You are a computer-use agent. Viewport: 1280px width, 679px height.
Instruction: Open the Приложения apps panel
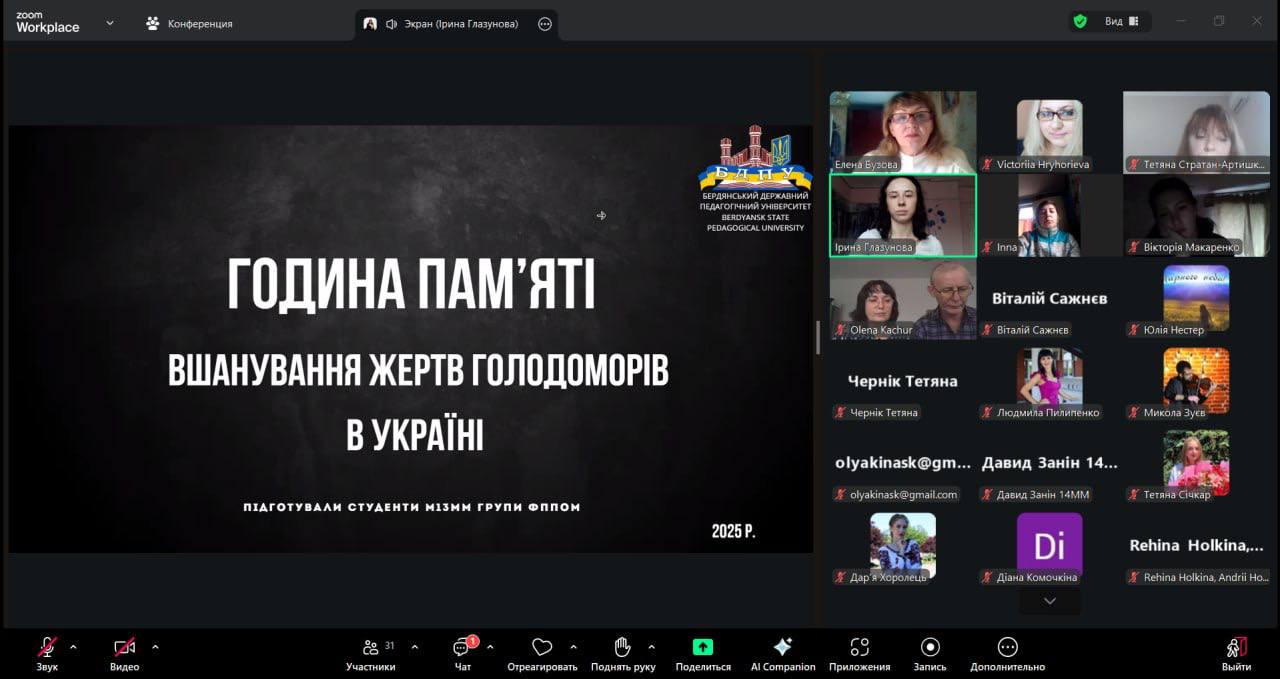point(859,648)
